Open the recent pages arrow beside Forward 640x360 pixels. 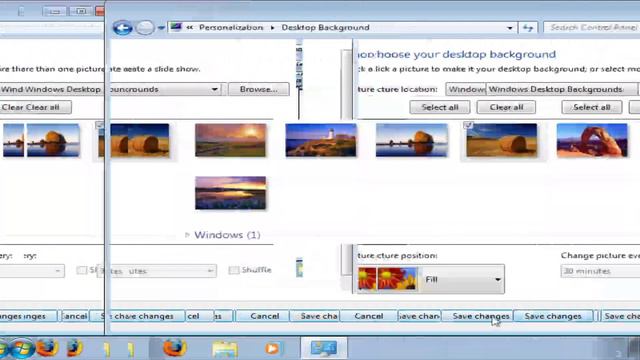pyautogui.click(x=161, y=28)
